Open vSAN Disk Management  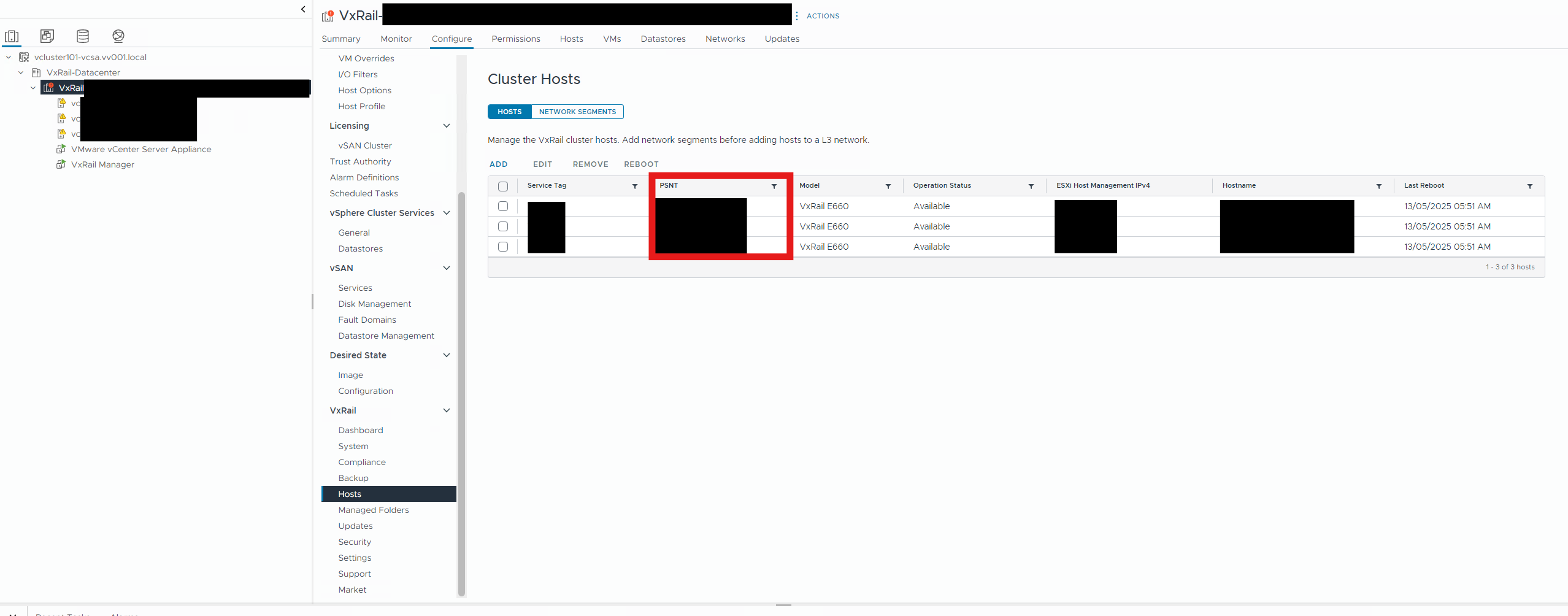tap(375, 304)
